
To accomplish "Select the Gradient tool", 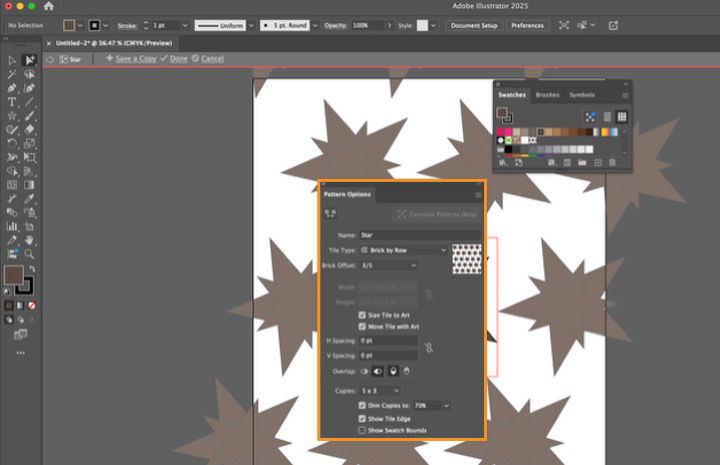I will tap(29, 185).
